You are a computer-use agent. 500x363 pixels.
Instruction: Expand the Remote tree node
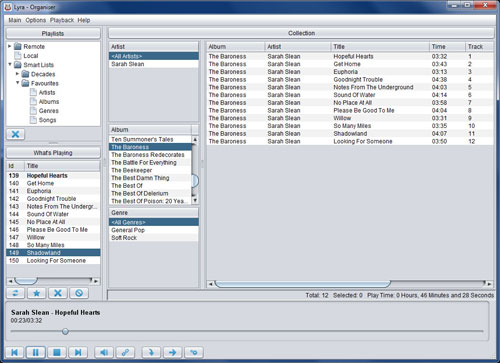pos(10,46)
